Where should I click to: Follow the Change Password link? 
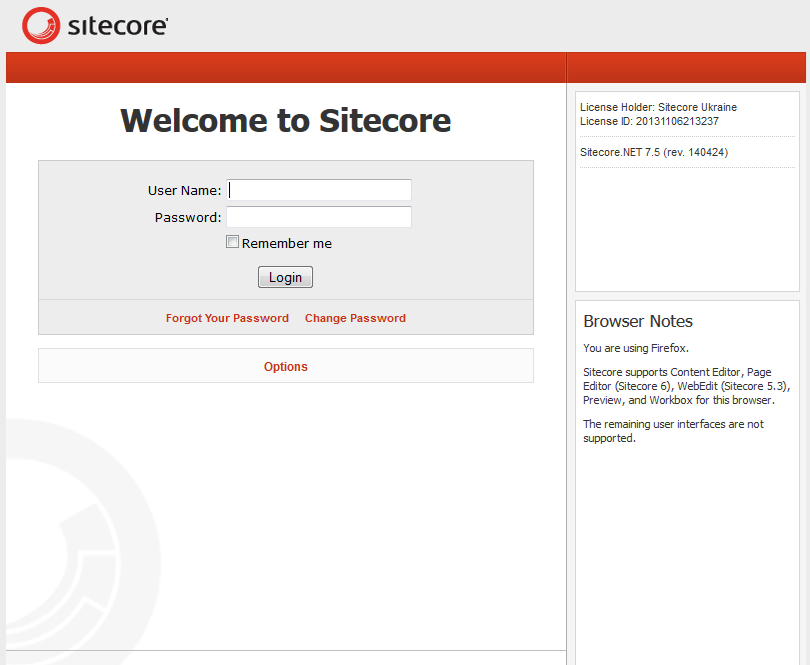point(355,318)
